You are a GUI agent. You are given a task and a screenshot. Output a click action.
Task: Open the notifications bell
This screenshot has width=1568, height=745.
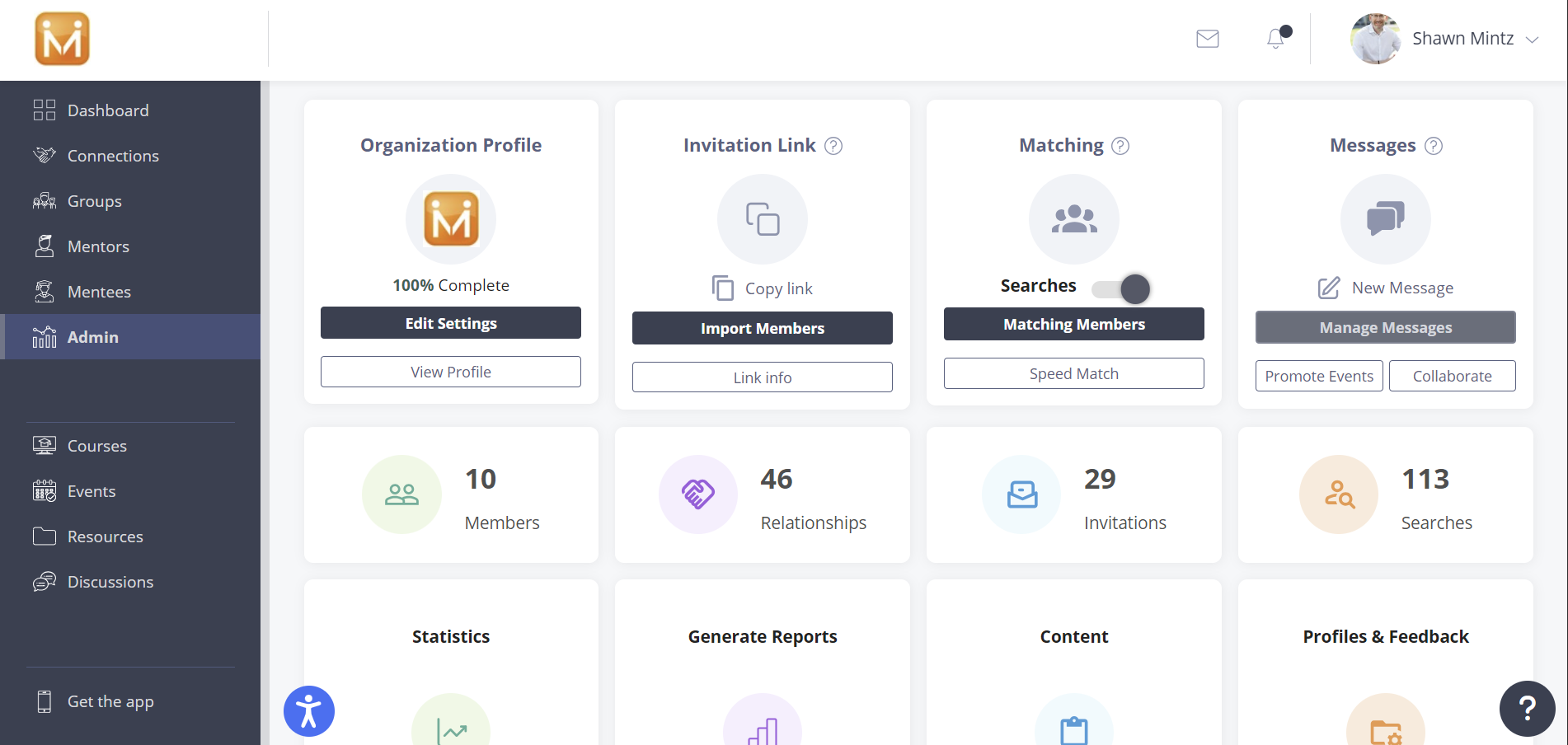point(1276,38)
